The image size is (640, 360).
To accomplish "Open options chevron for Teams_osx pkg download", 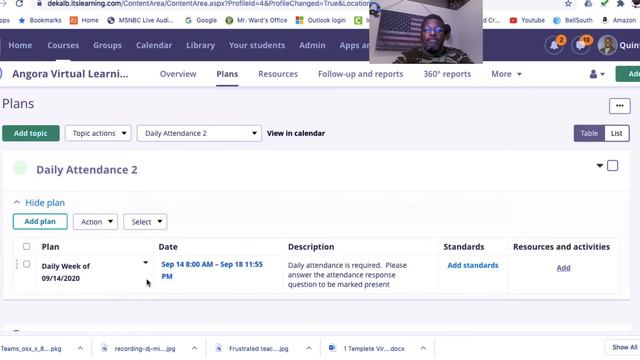I will coord(80,349).
